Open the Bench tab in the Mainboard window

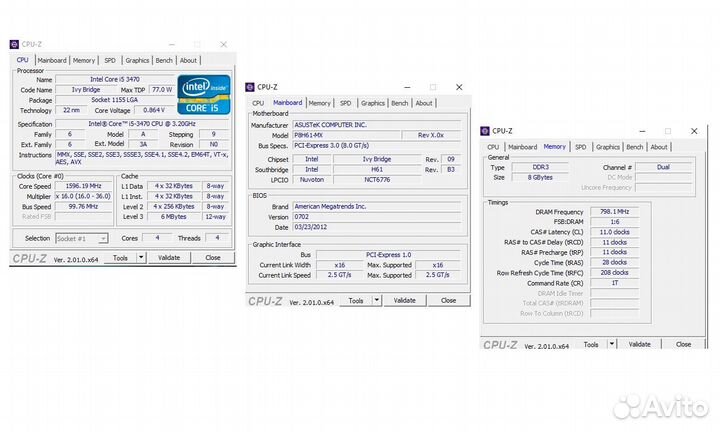[x=399, y=103]
